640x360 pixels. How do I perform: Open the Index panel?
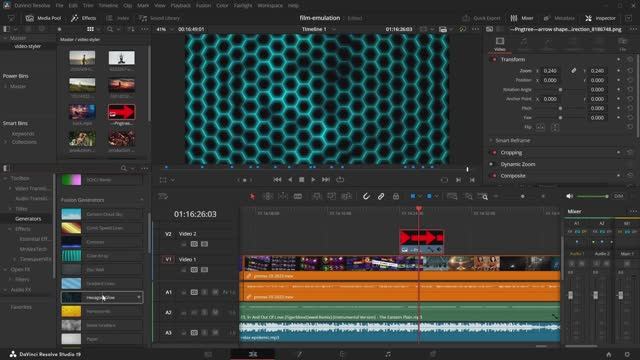[x=118, y=18]
